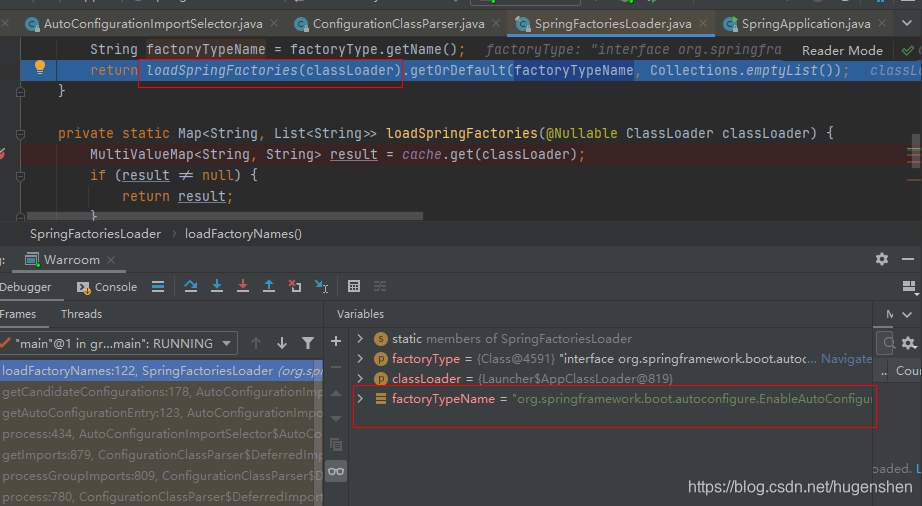922x506 pixels.
Task: Click Evaluate Expression calculator icon
Action: [353, 286]
